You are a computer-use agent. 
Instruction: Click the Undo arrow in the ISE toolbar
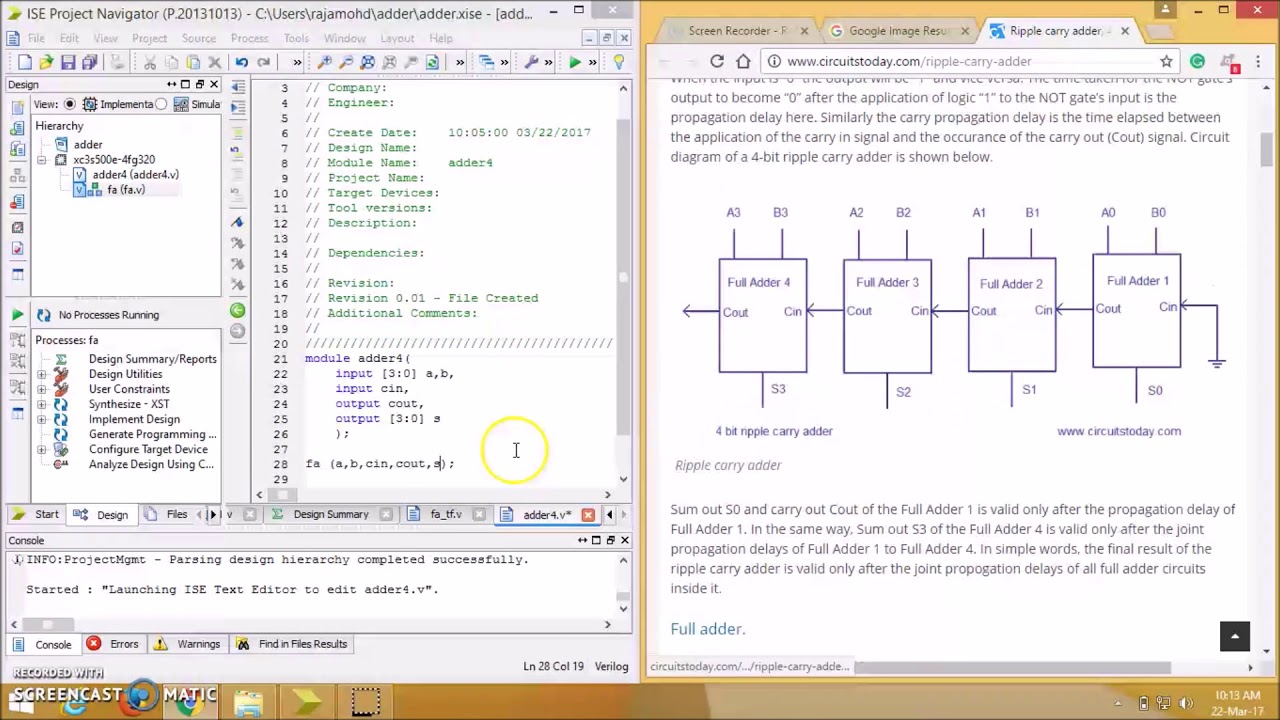coord(241,62)
